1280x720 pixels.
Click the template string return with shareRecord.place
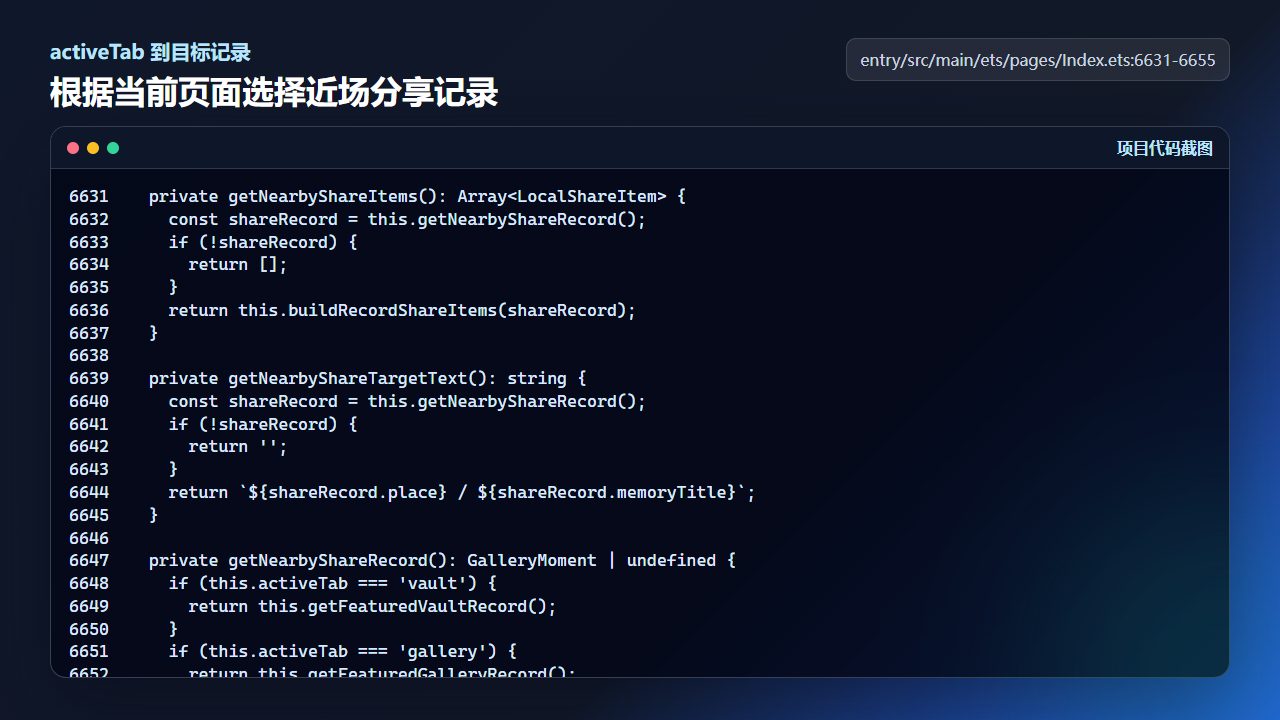pos(463,493)
